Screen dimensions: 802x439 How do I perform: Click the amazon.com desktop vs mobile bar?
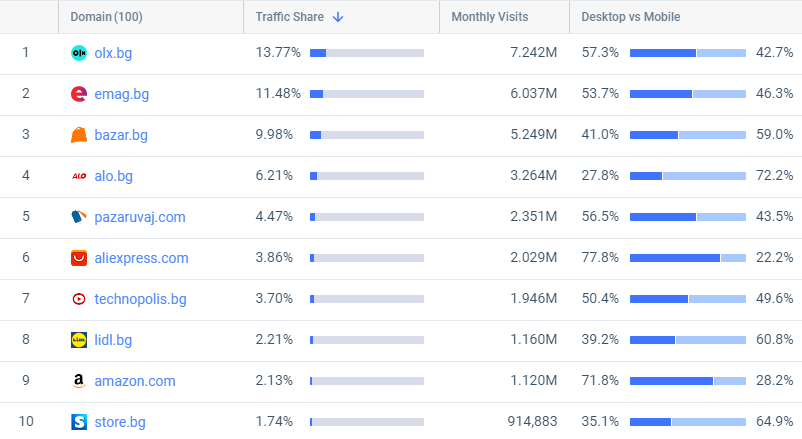click(688, 381)
